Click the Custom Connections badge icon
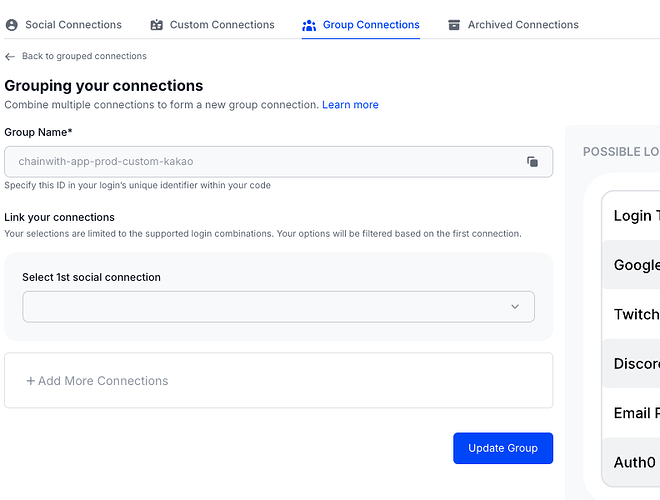 157,25
